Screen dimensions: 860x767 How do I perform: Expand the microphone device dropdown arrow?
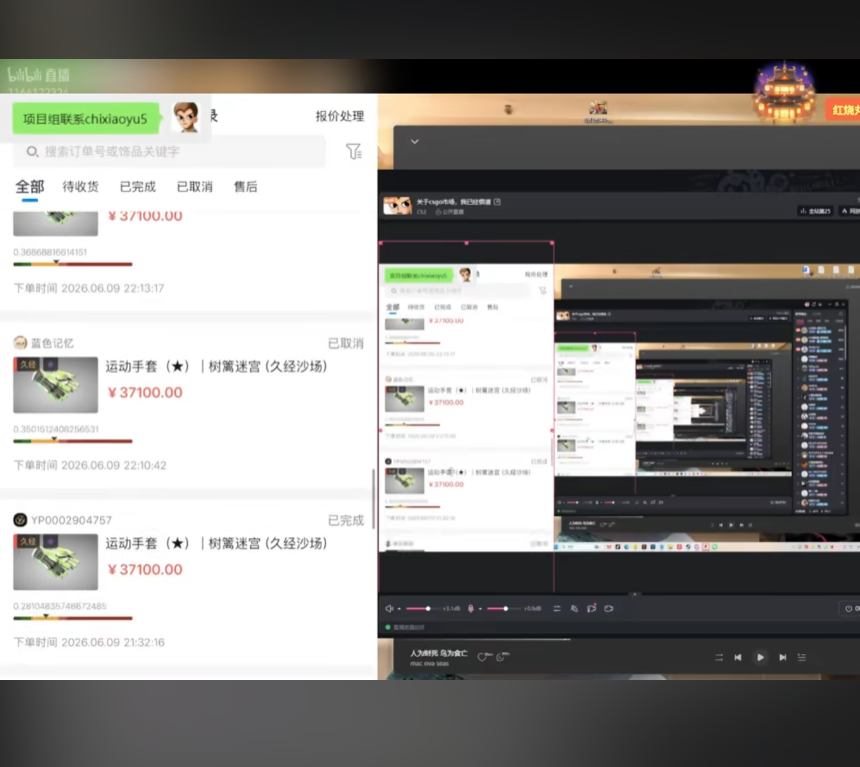pos(480,608)
